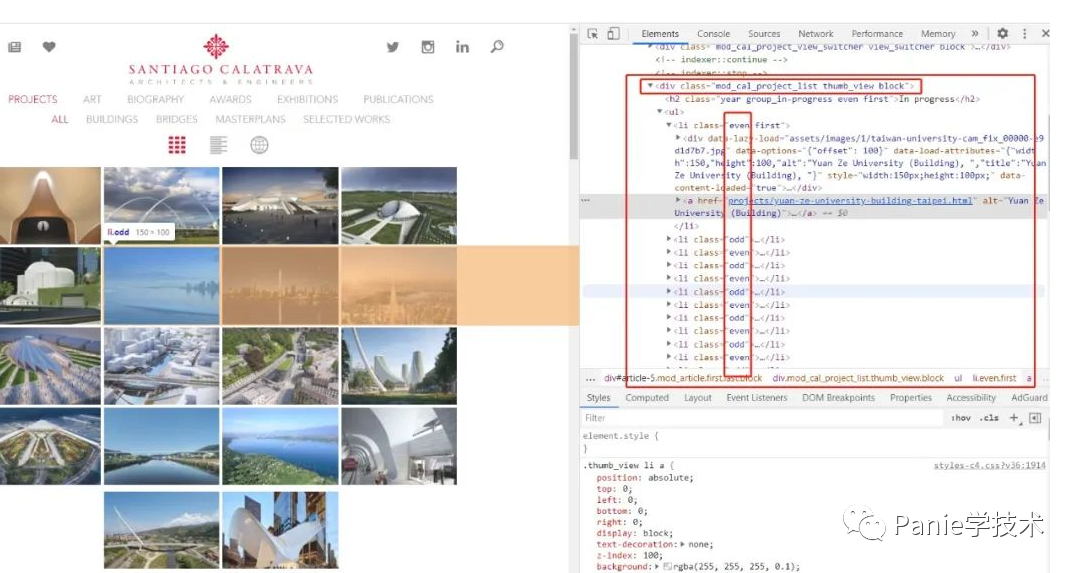Switch to the Console tab
Image resolution: width=1080 pixels, height=573 pixels.
point(713,33)
